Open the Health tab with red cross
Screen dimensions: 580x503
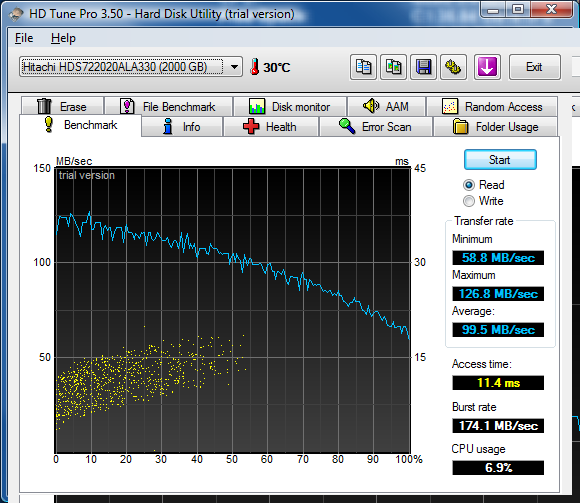pyautogui.click(x=271, y=127)
